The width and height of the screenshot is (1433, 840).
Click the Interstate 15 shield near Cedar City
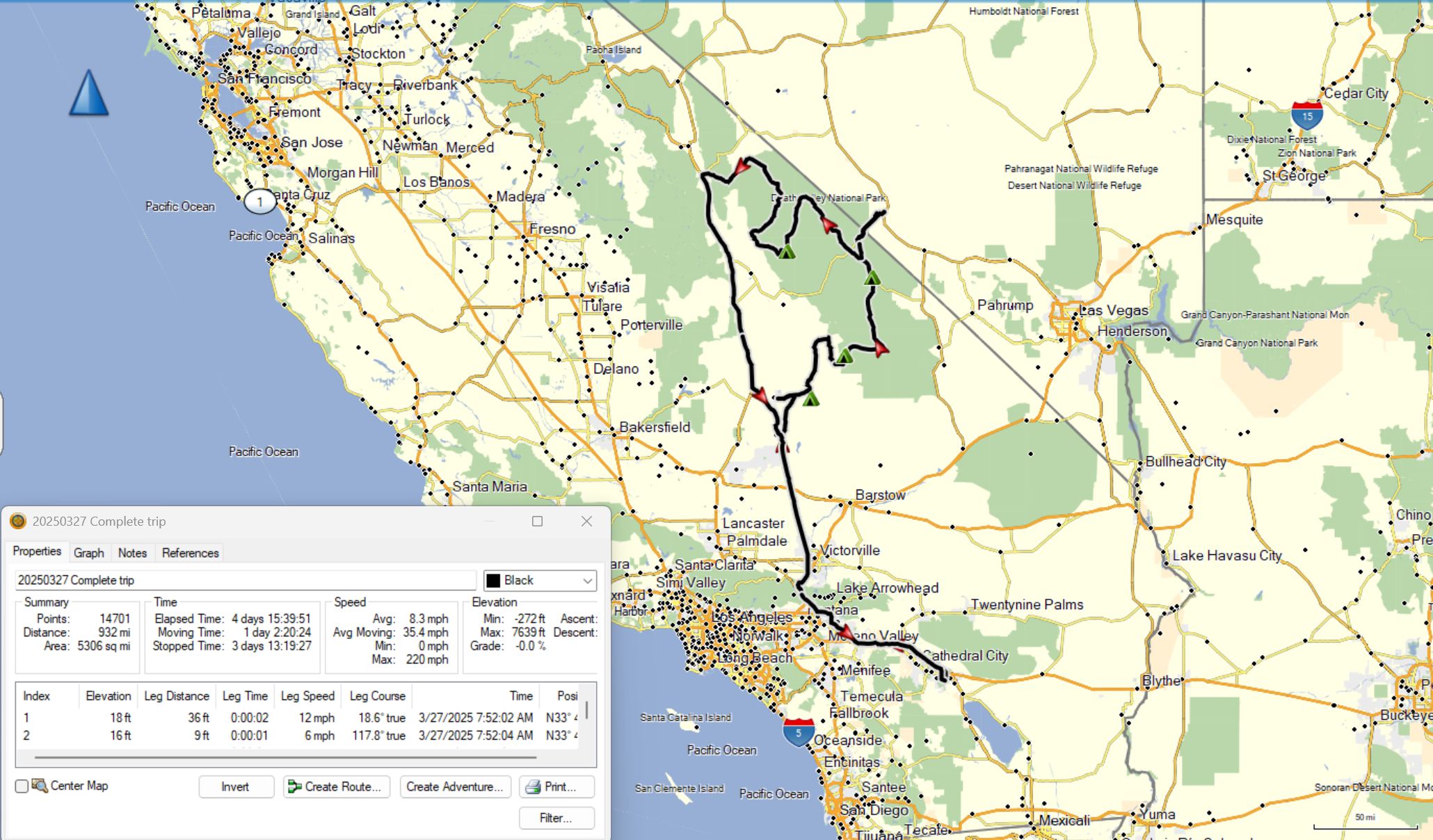click(1306, 115)
